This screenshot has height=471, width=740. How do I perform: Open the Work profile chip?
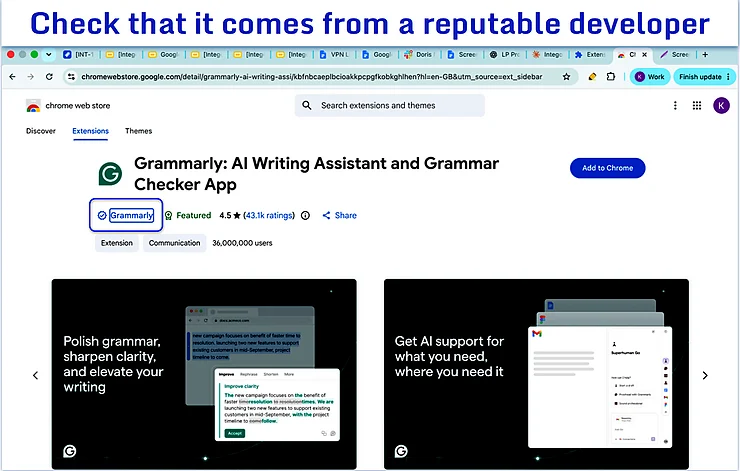650,76
